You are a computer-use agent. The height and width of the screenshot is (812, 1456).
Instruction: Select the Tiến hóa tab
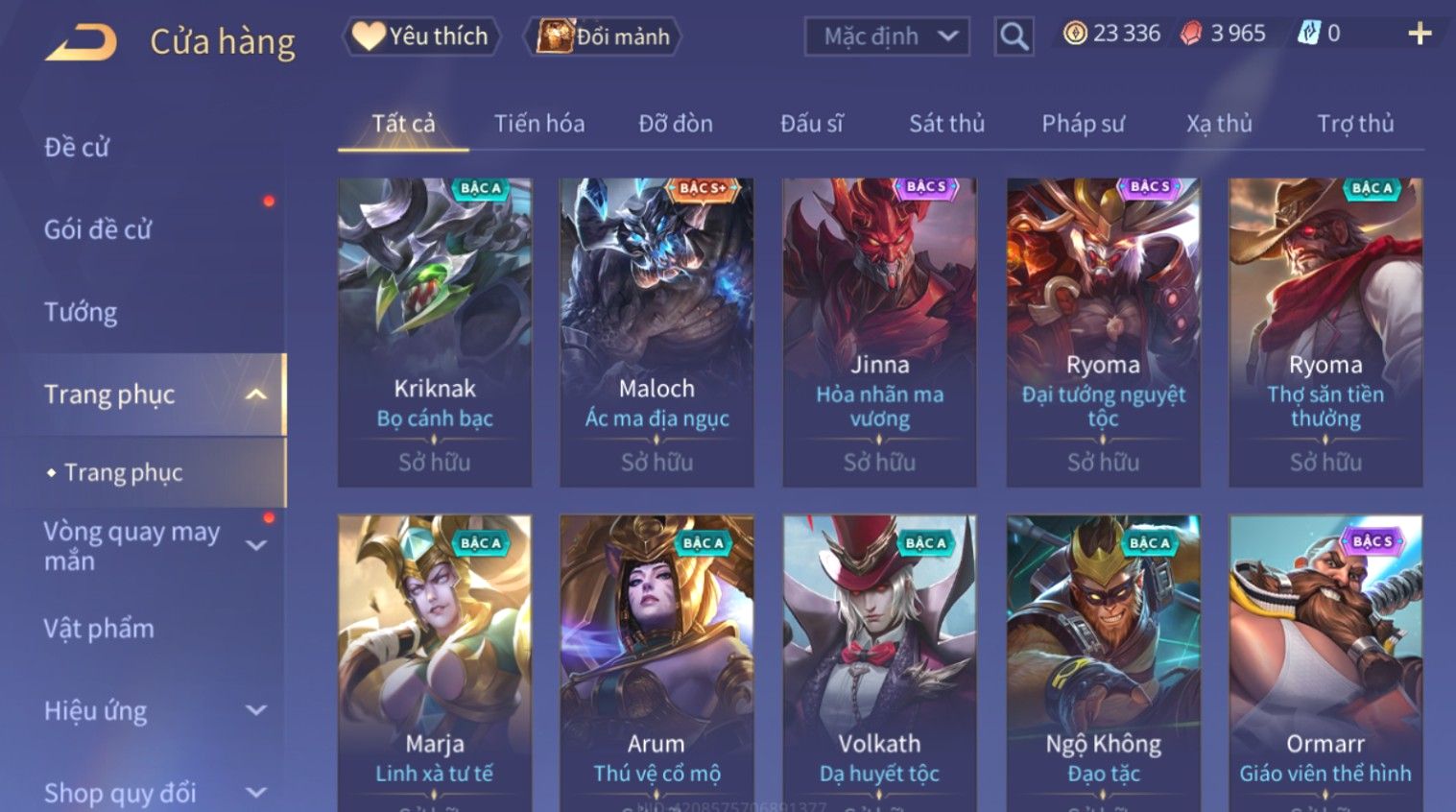[539, 123]
